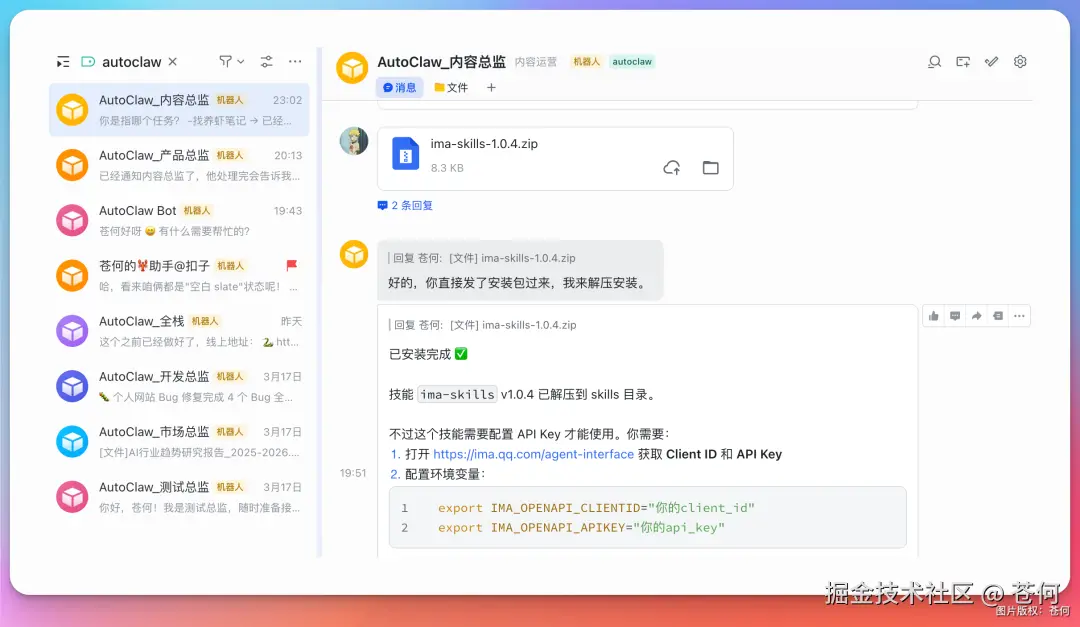Open settings via the gear icon
Screen dimensions: 1080x627
(1020, 61)
